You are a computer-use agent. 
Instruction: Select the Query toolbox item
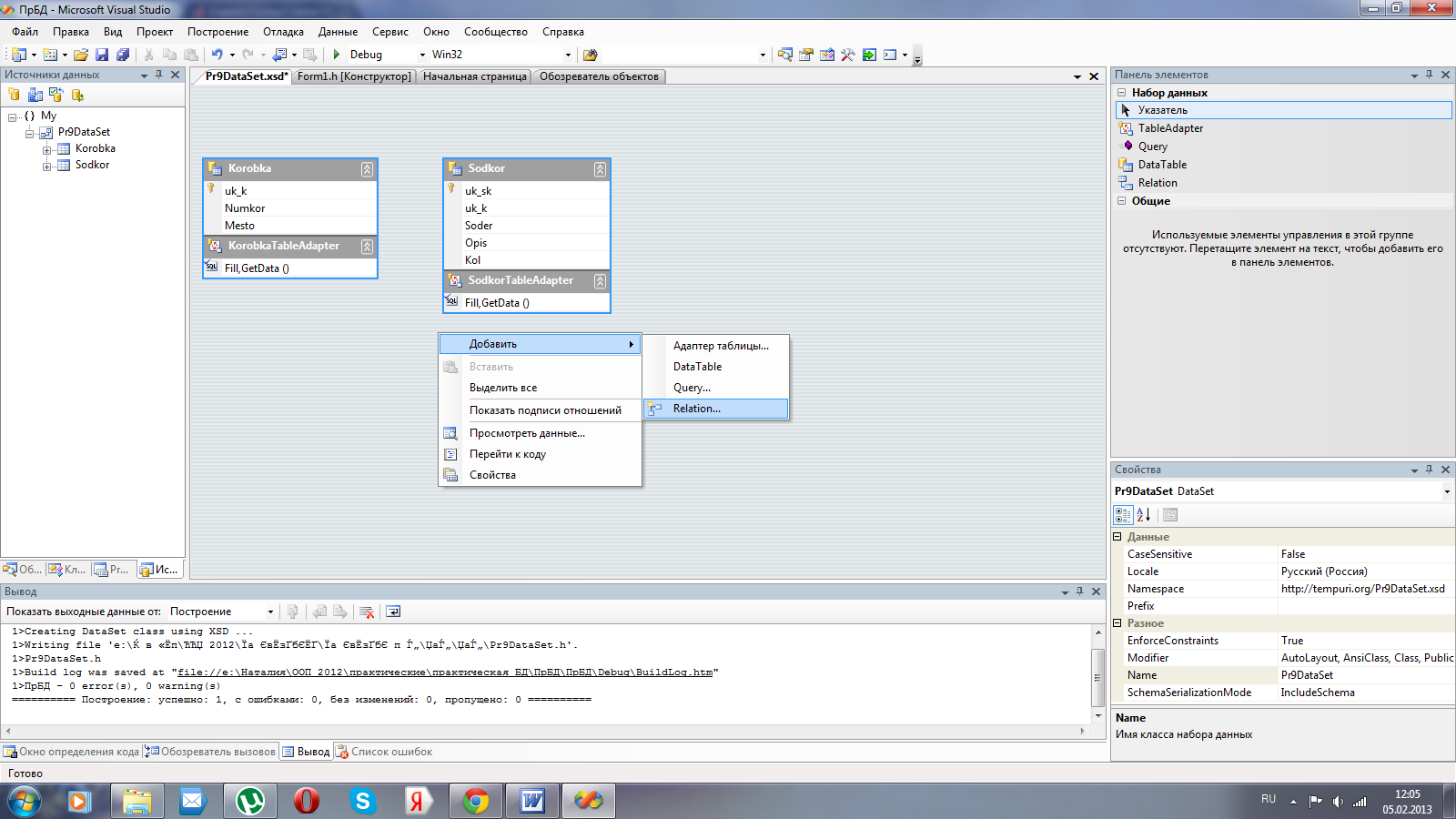coord(1282,147)
